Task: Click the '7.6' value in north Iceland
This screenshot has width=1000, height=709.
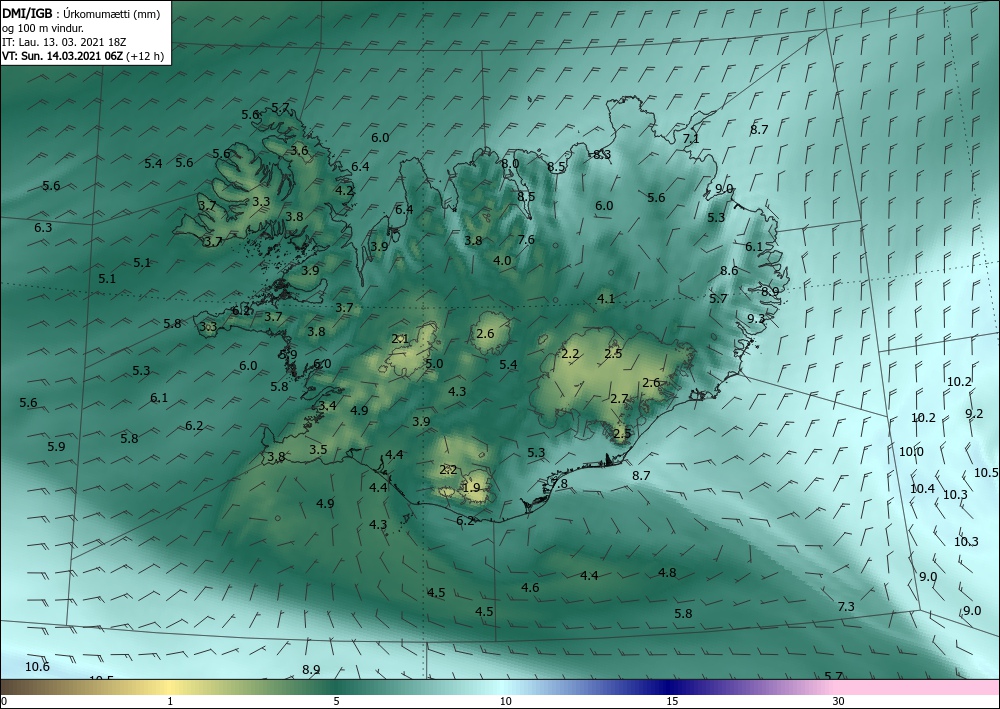Action: click(526, 240)
